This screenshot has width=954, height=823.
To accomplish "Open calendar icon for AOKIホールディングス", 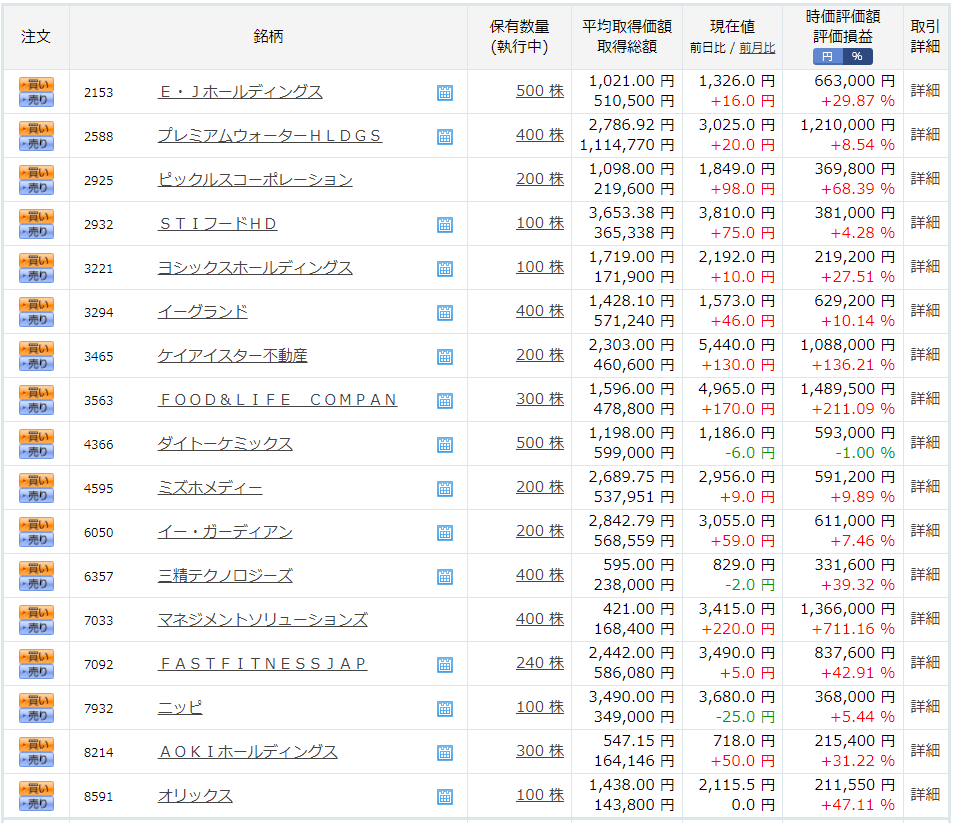I will [445, 753].
